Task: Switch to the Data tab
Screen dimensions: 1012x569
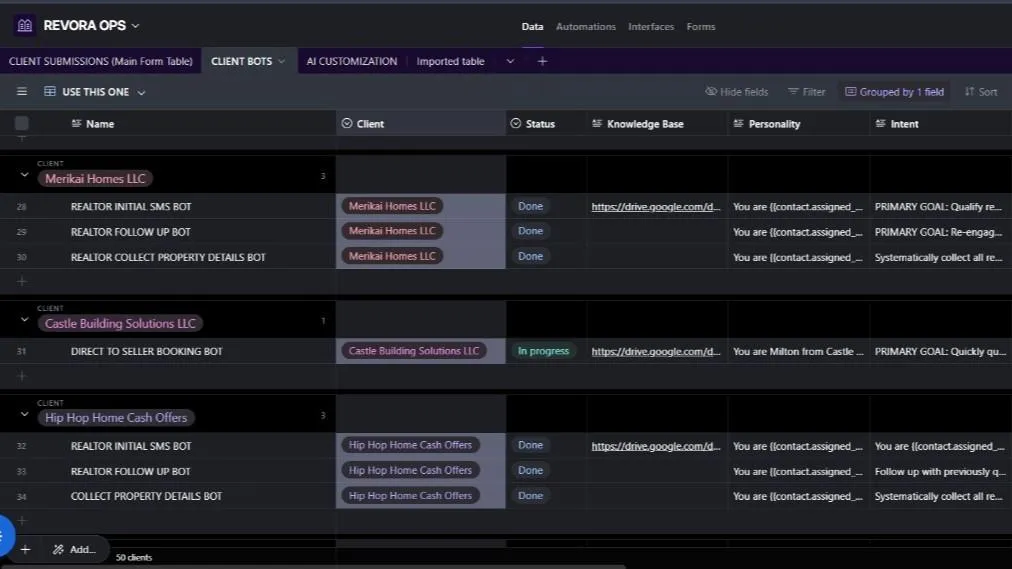Action: point(532,26)
